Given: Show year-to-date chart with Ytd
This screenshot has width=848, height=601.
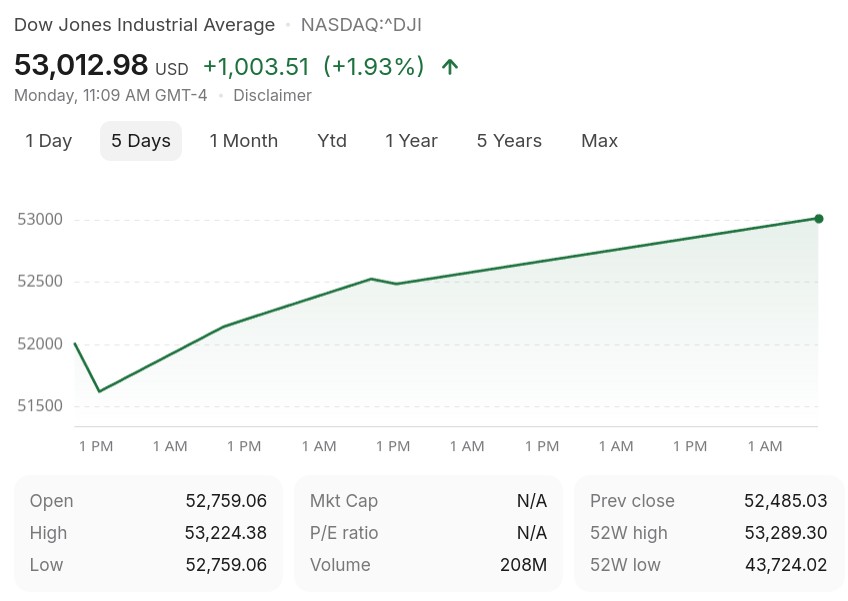Looking at the screenshot, I should [x=332, y=141].
